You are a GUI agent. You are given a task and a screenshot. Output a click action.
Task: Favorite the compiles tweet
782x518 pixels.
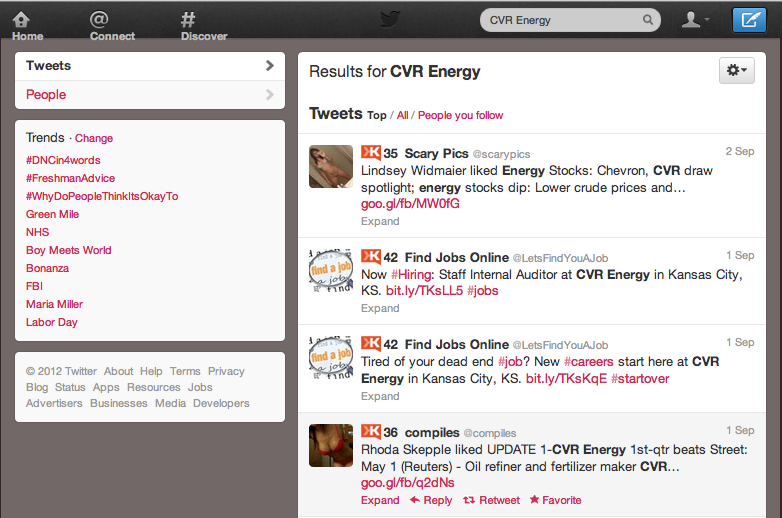point(555,500)
